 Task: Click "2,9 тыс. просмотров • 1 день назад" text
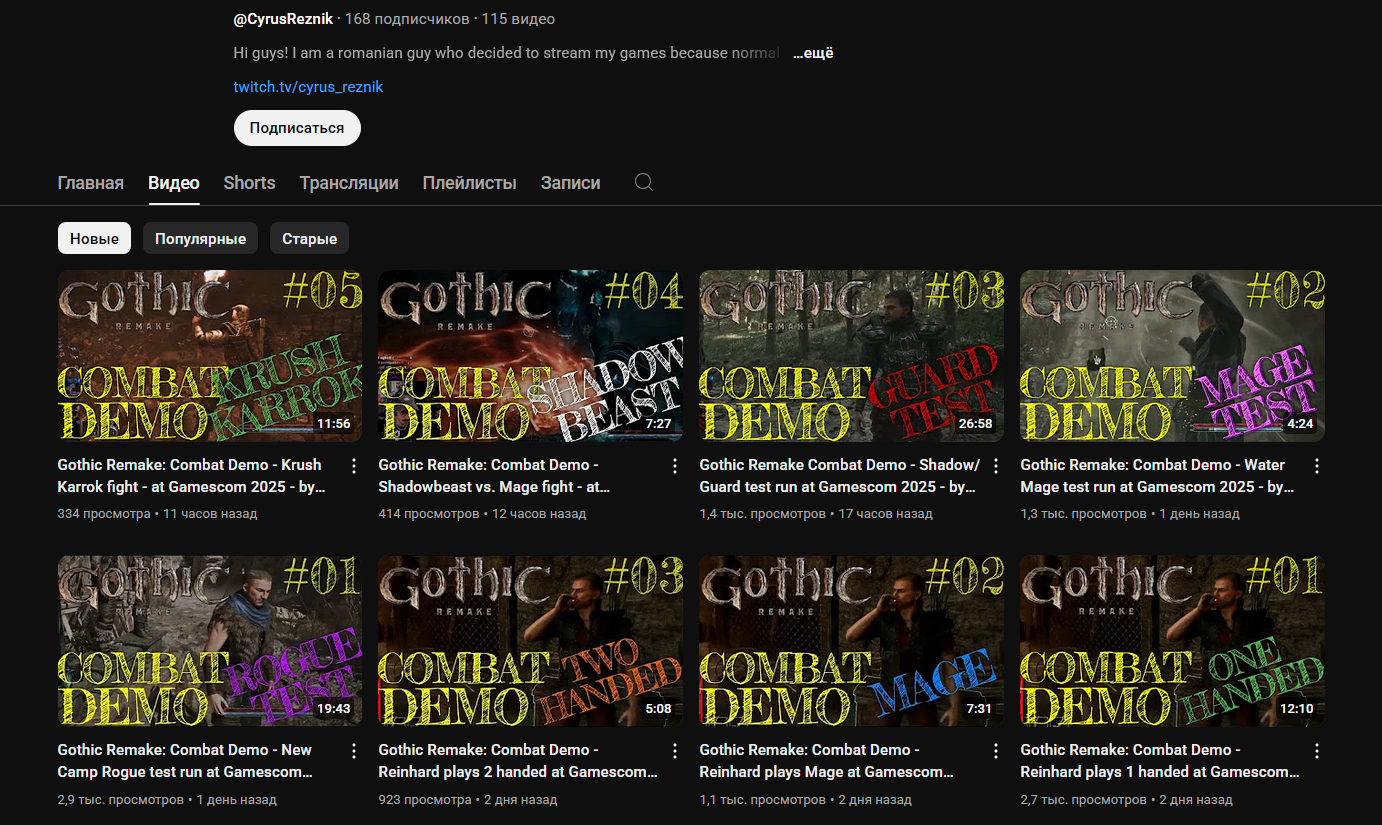coord(167,800)
